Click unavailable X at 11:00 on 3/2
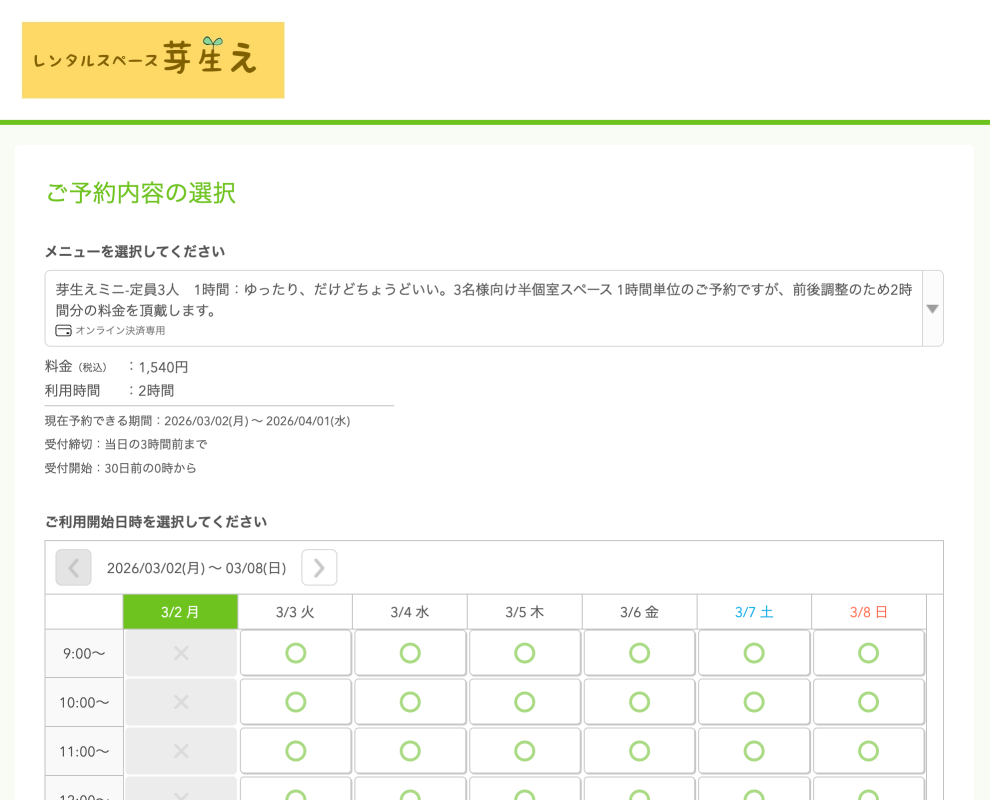 click(181, 751)
